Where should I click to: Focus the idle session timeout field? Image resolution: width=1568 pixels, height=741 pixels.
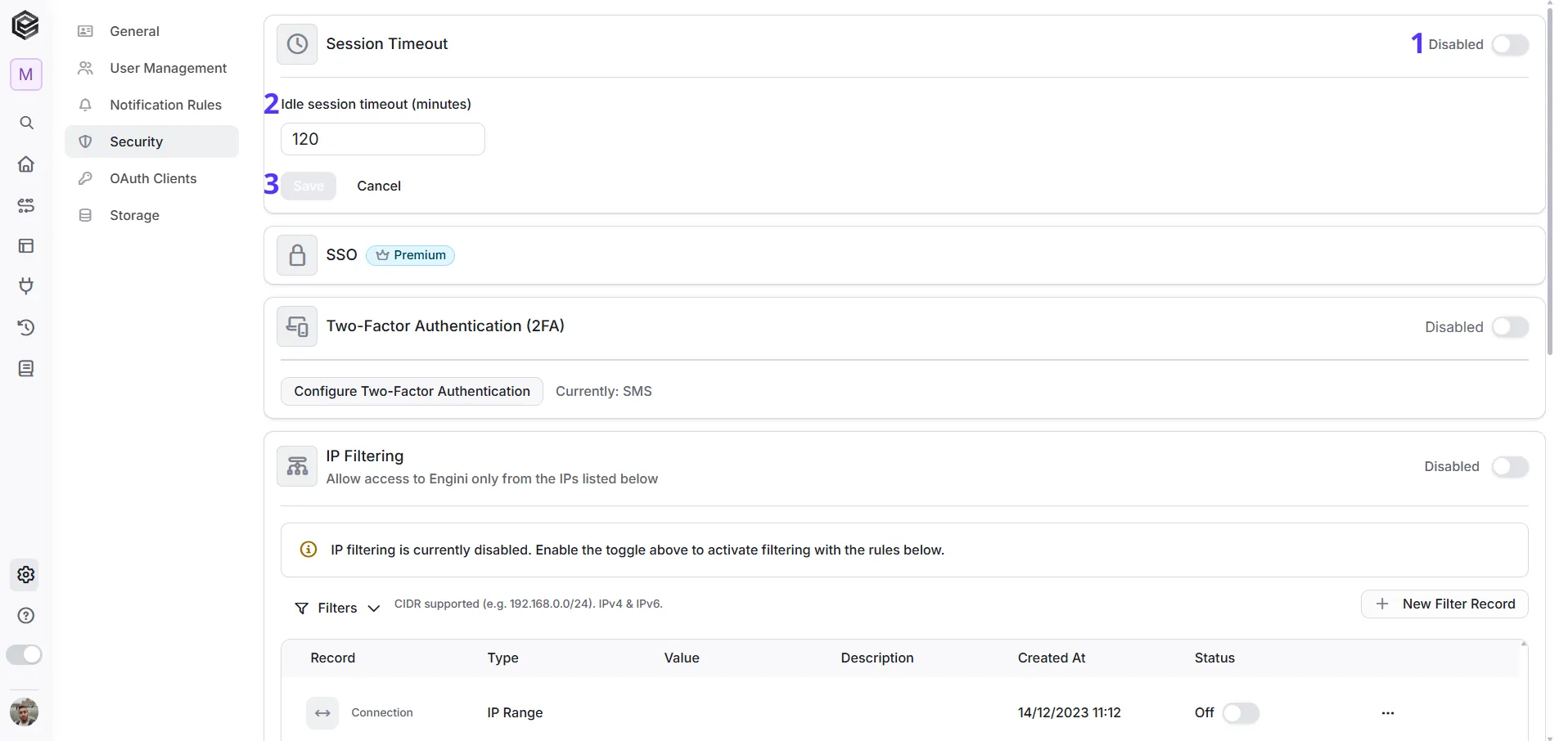(383, 139)
